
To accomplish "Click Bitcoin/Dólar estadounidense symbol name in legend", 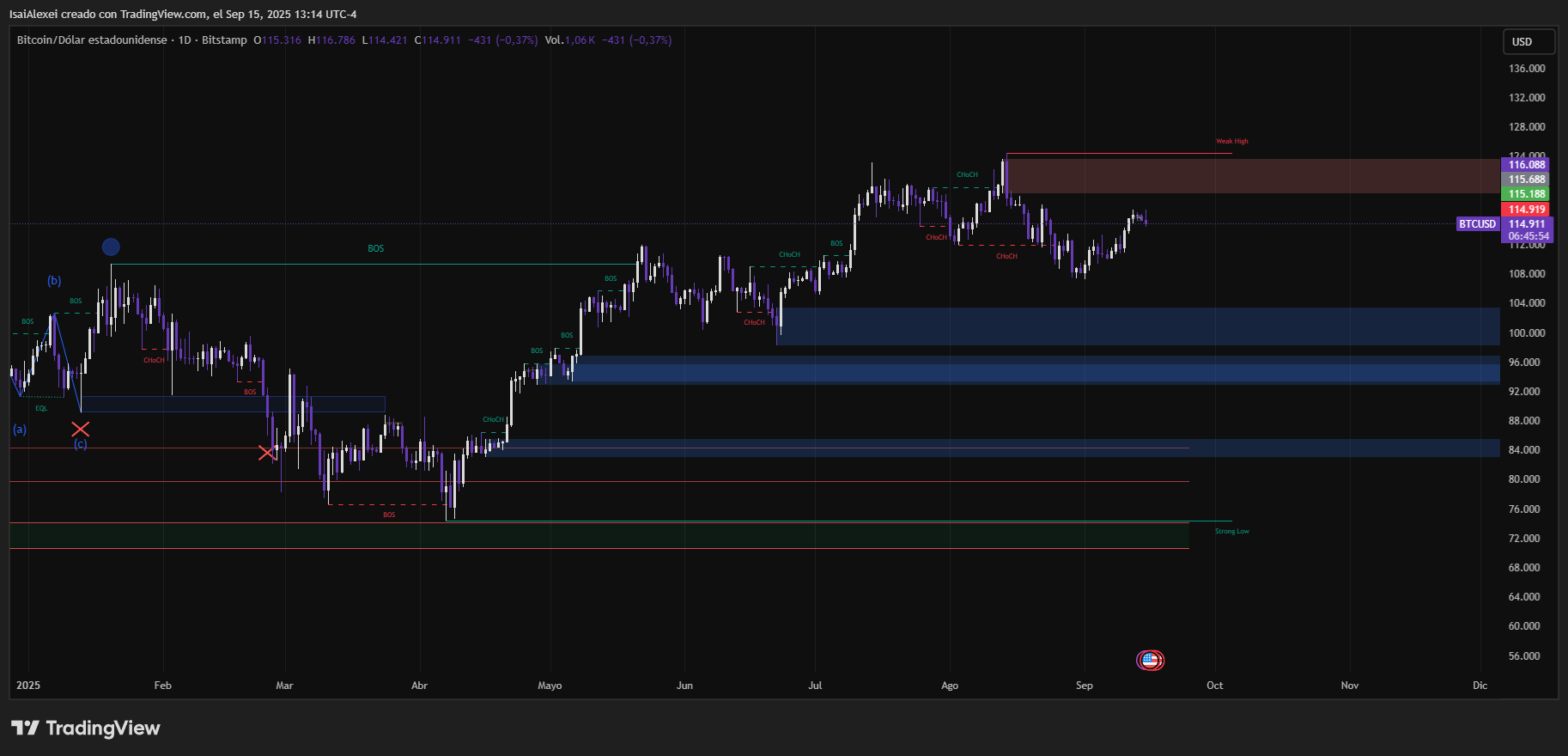I will click(90, 40).
